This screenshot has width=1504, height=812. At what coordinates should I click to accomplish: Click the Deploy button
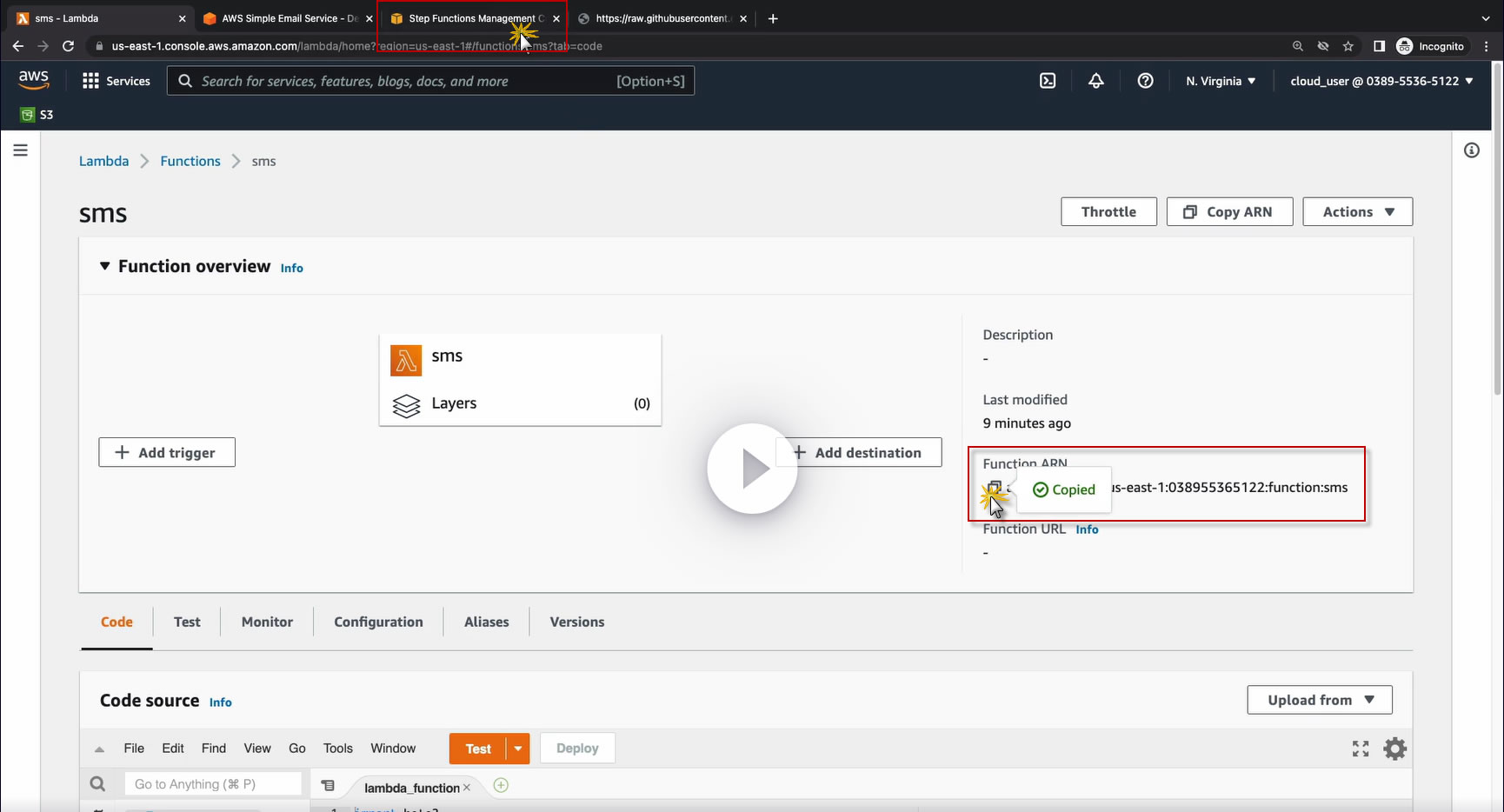click(x=577, y=749)
